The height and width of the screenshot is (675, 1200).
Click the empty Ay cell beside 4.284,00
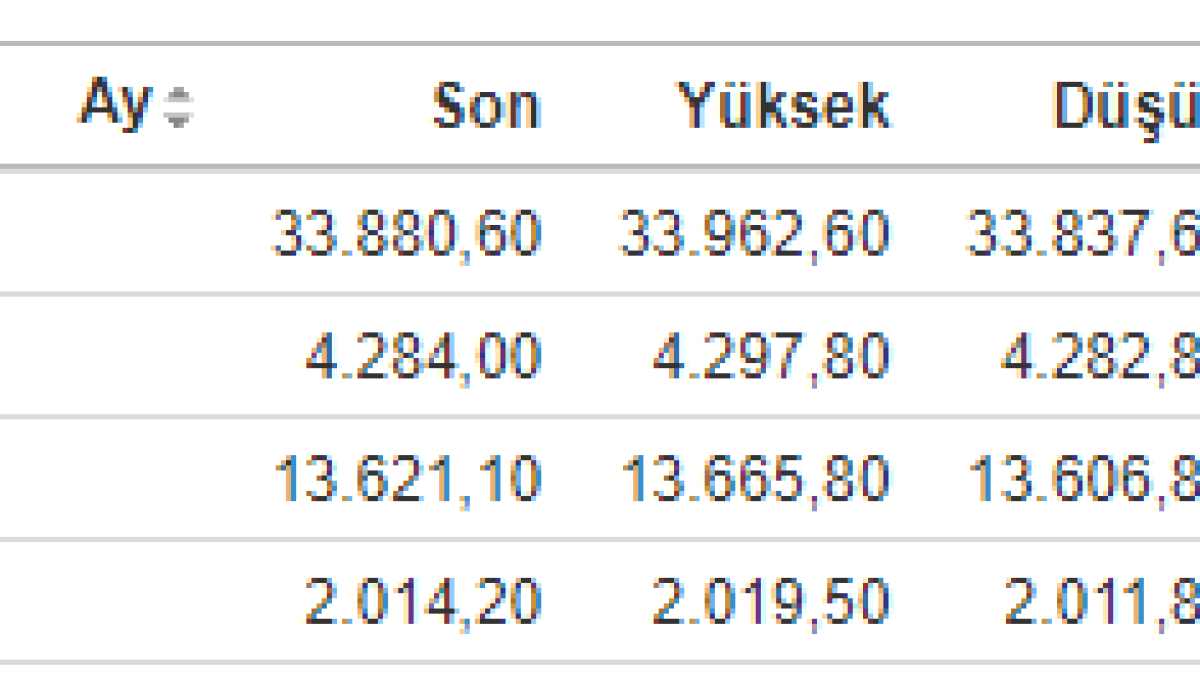tap(120, 357)
